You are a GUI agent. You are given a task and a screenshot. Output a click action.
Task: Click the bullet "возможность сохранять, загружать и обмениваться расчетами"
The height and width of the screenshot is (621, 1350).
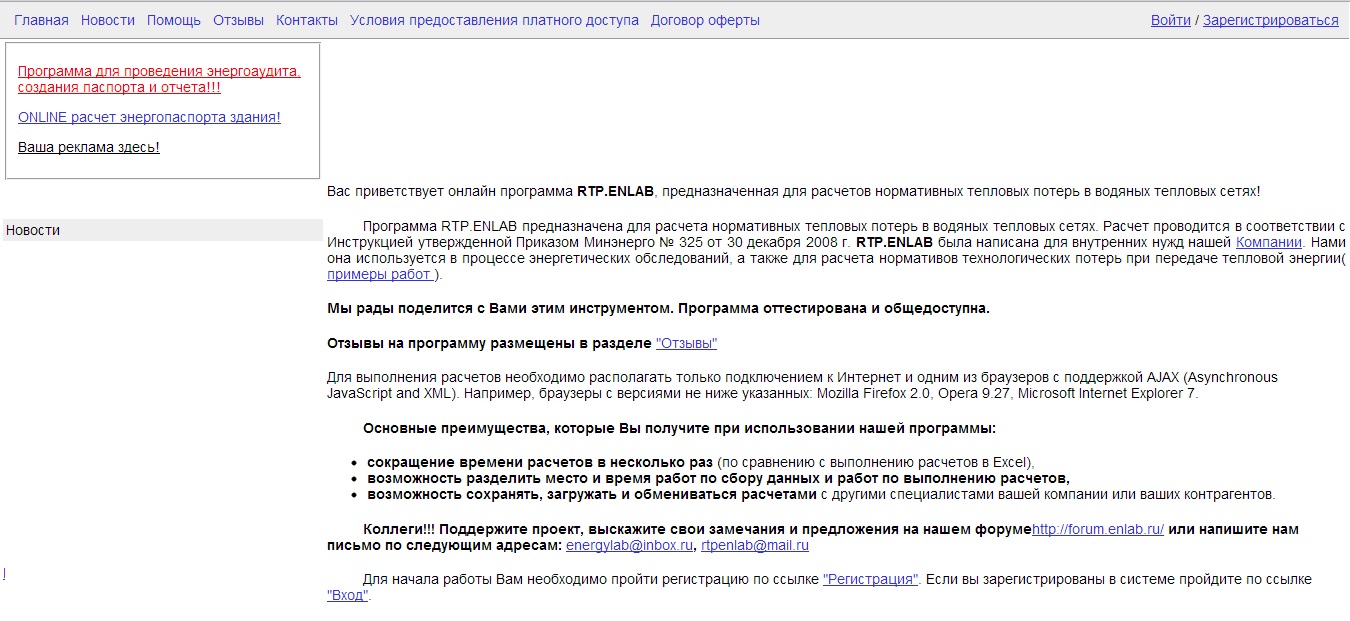coord(592,494)
